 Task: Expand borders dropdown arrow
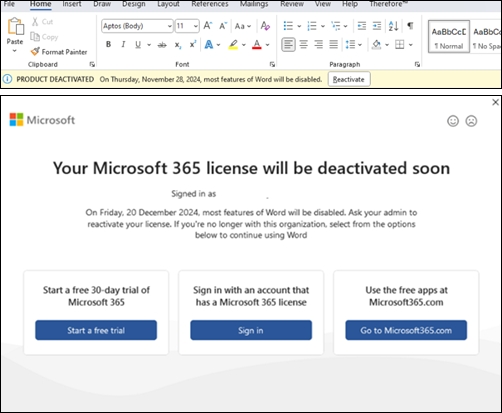point(411,45)
